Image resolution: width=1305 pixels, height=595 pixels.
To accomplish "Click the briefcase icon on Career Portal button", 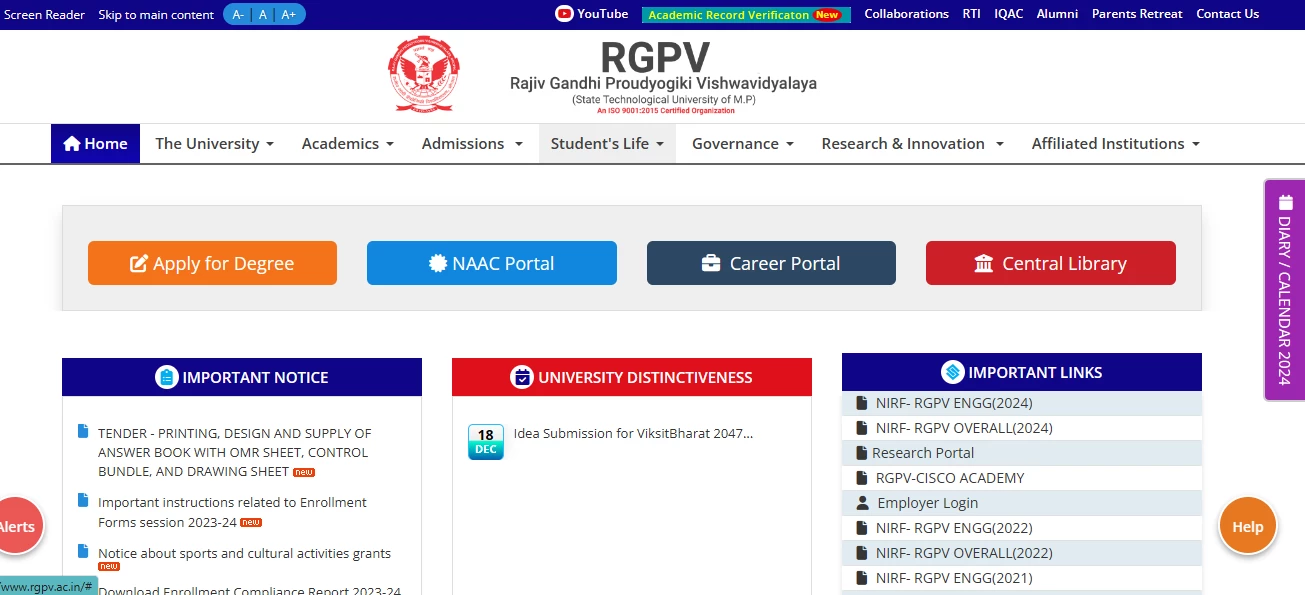I will click(x=710, y=263).
